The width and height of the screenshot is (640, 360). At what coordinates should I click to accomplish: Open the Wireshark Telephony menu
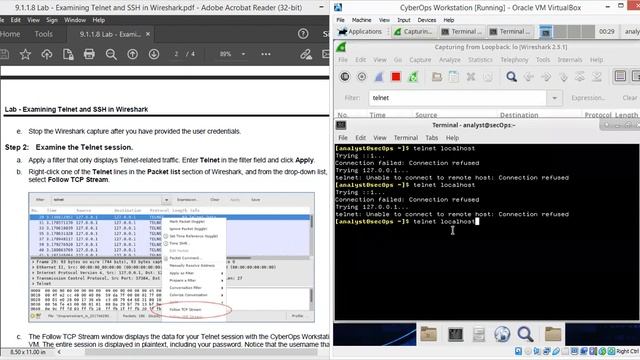click(514, 60)
